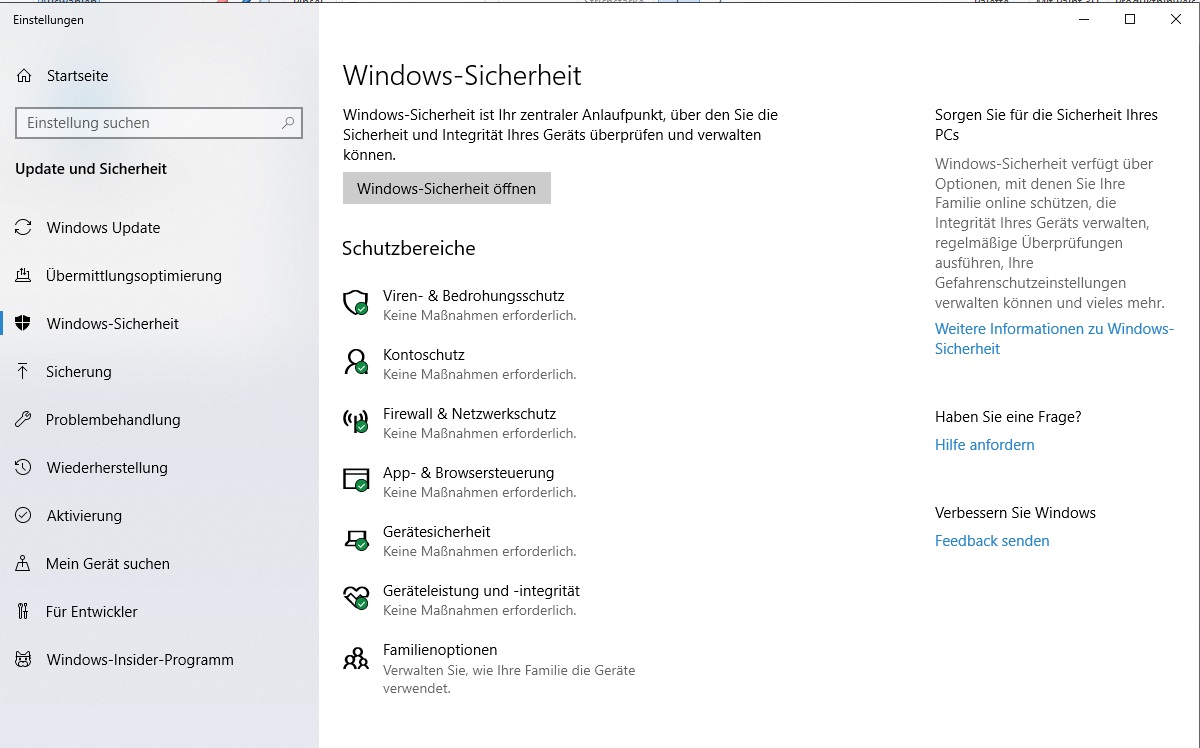Click the Update und Sicherheit heading
The width and height of the screenshot is (1200, 748).
(91, 169)
